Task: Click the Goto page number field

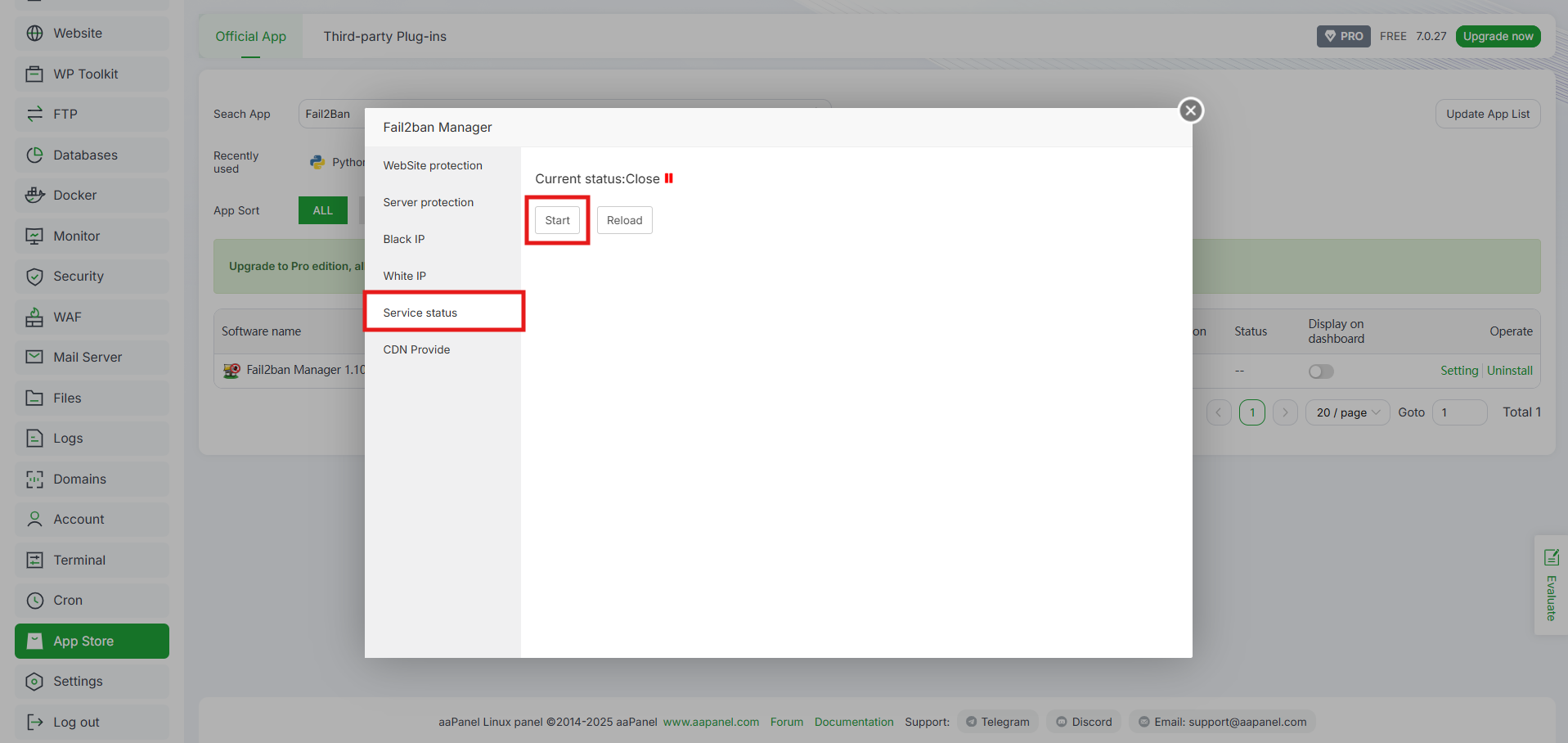Action: tap(1460, 412)
